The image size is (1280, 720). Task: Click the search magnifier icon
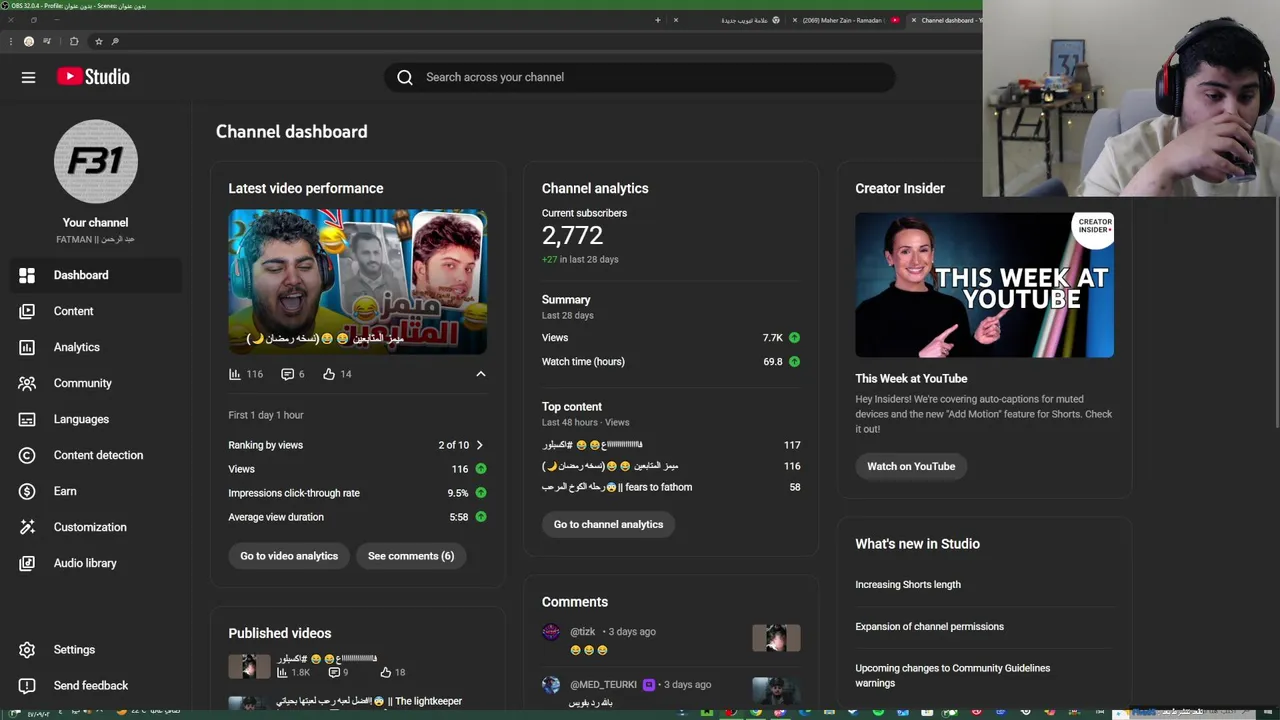tap(405, 77)
